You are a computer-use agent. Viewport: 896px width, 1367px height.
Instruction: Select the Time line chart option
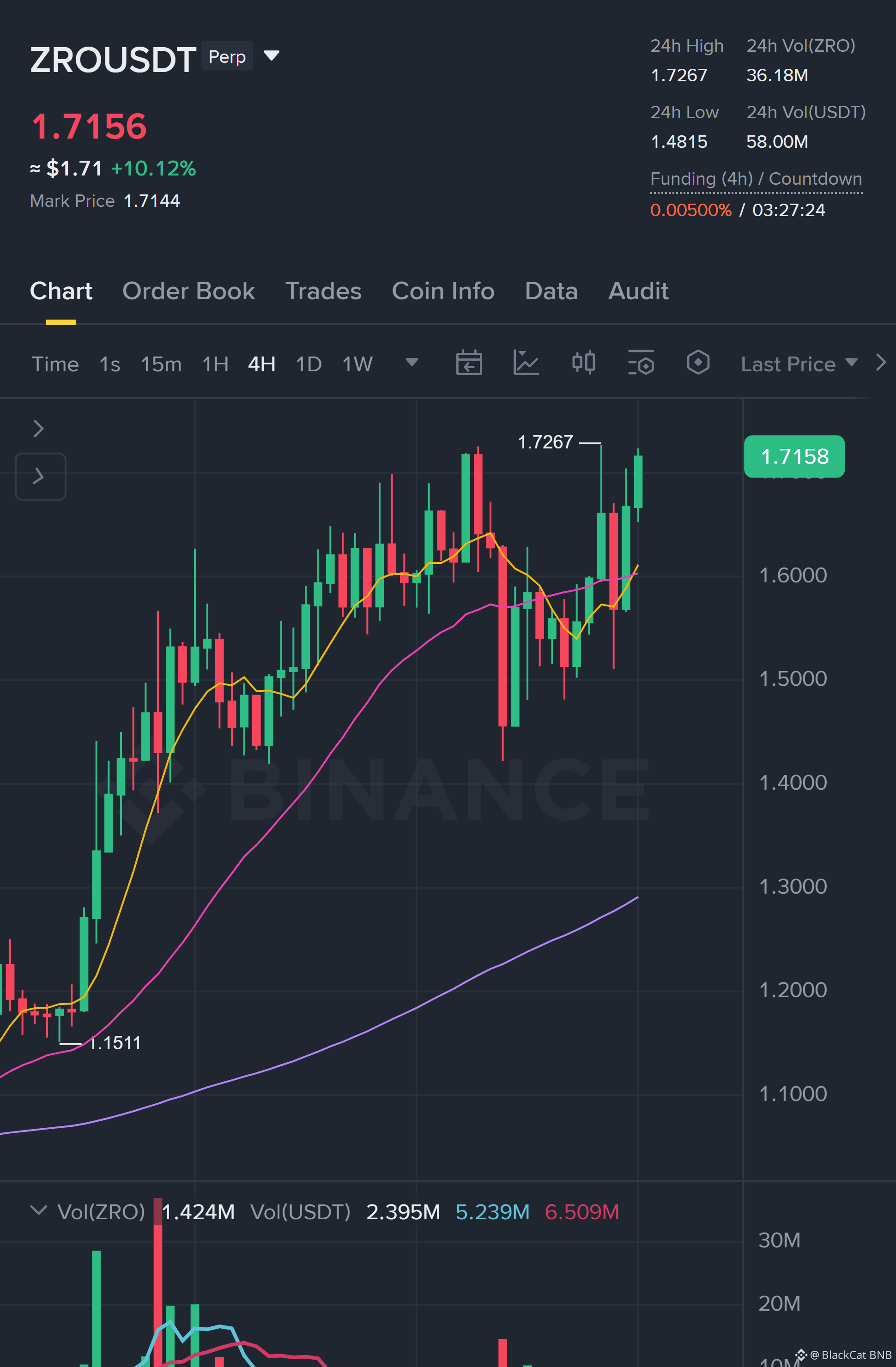(x=55, y=364)
